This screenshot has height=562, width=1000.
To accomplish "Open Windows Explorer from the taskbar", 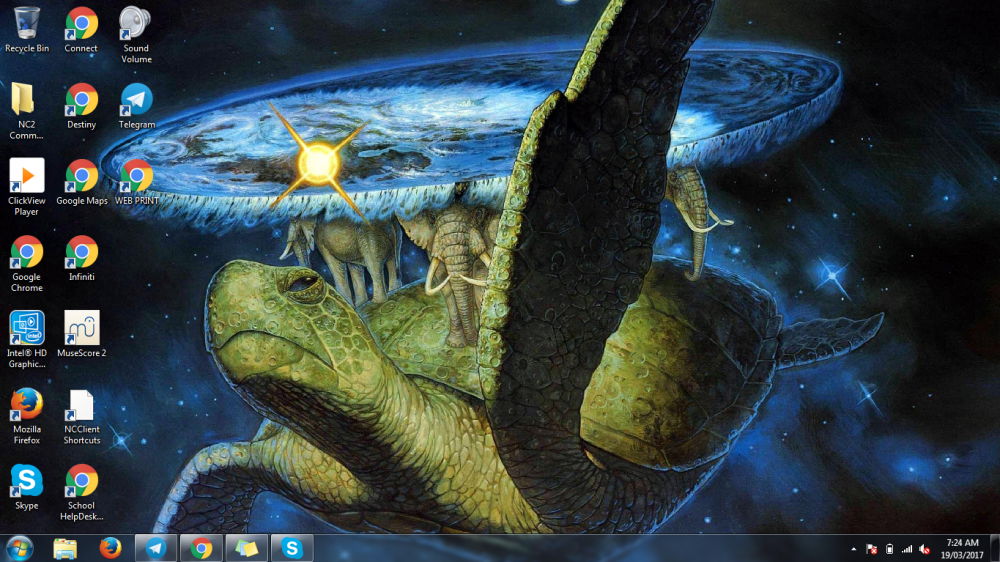I will click(65, 548).
